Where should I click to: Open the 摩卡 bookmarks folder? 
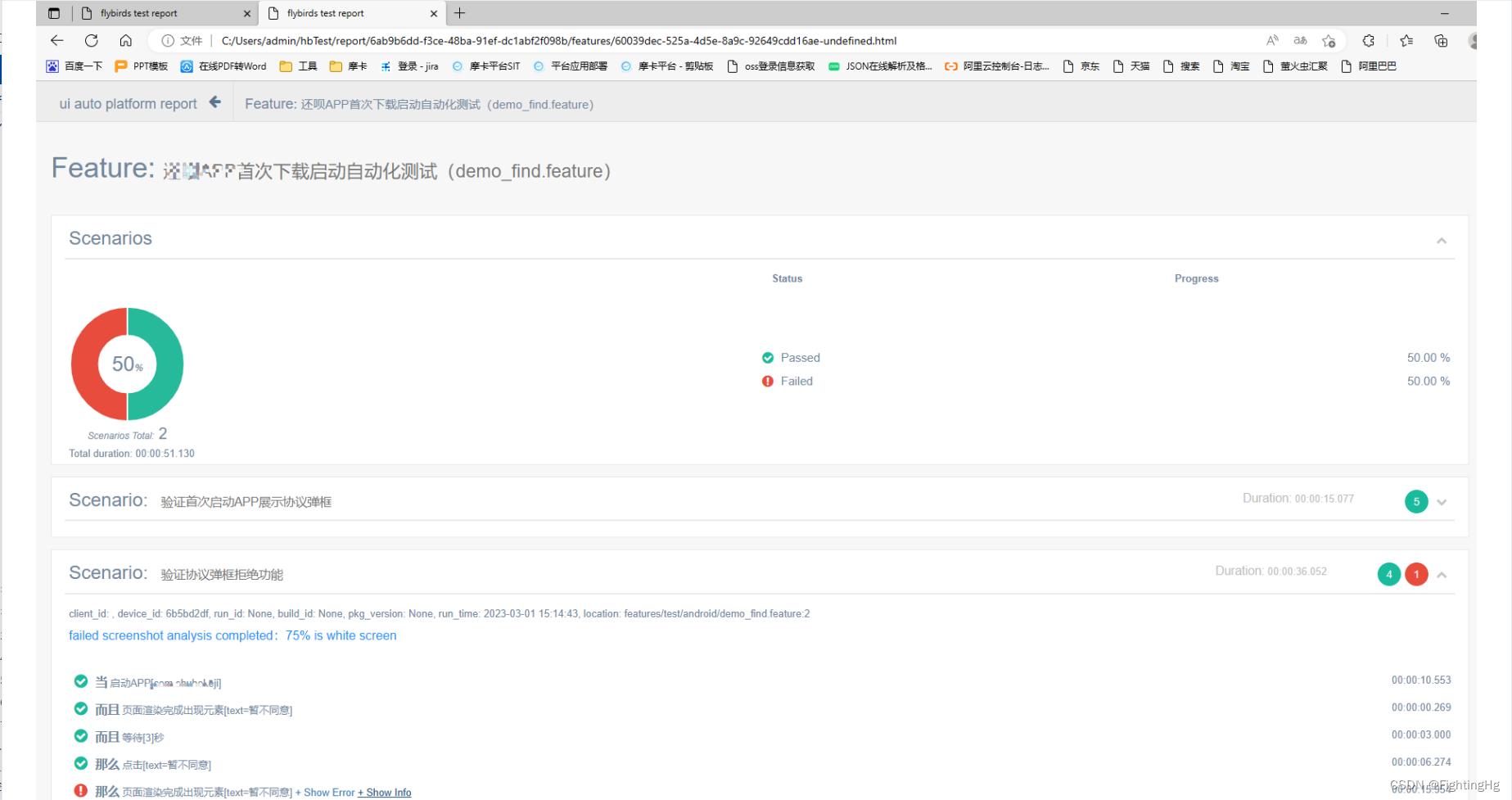click(x=348, y=66)
